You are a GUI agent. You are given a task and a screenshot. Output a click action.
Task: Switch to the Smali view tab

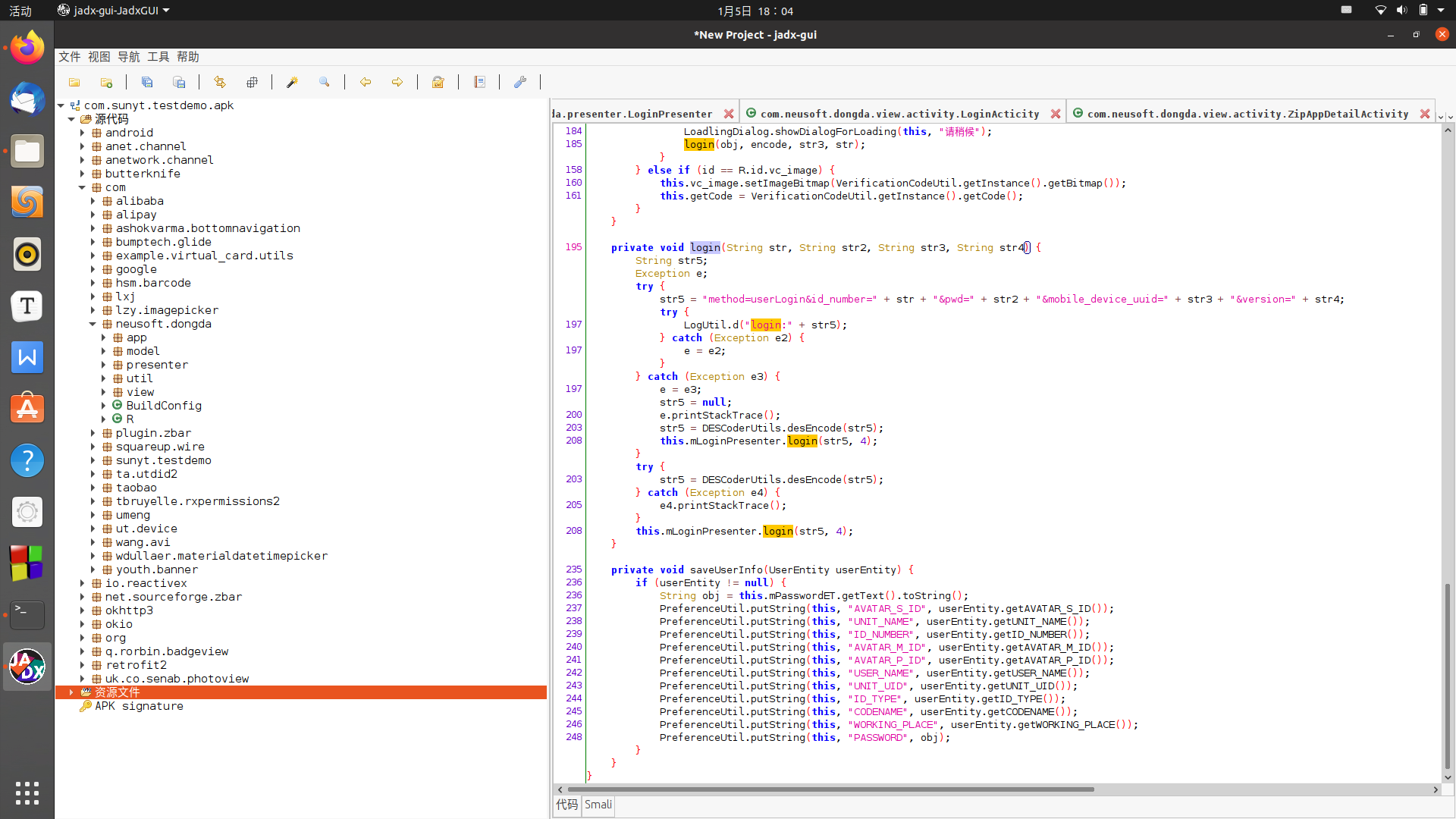coord(598,805)
